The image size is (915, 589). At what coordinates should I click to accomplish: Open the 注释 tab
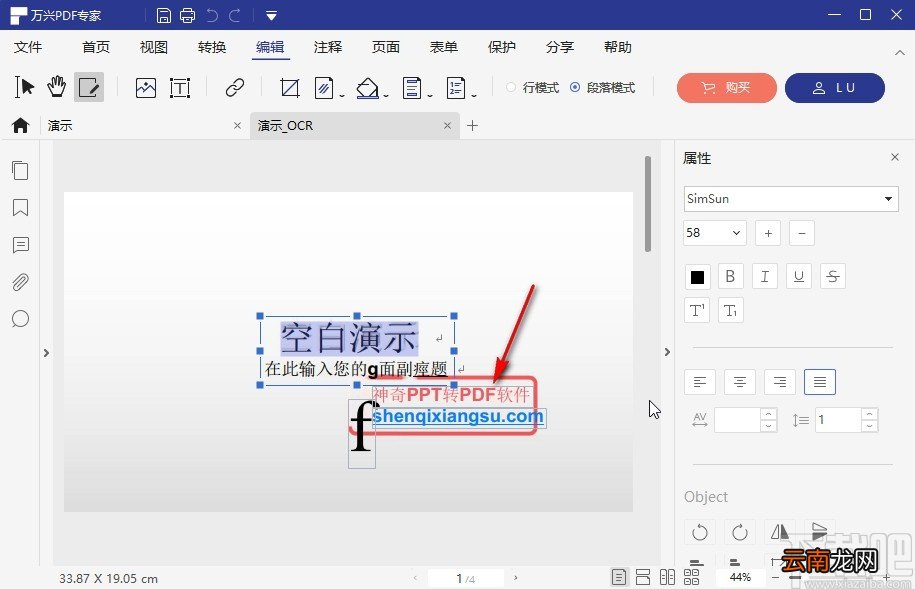327,47
